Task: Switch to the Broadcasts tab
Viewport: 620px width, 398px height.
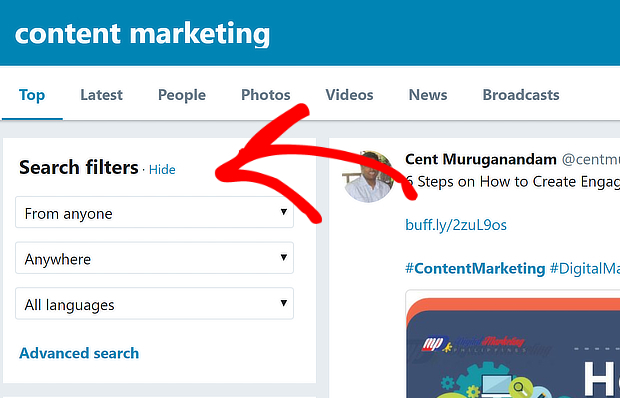Action: pyautogui.click(x=521, y=95)
